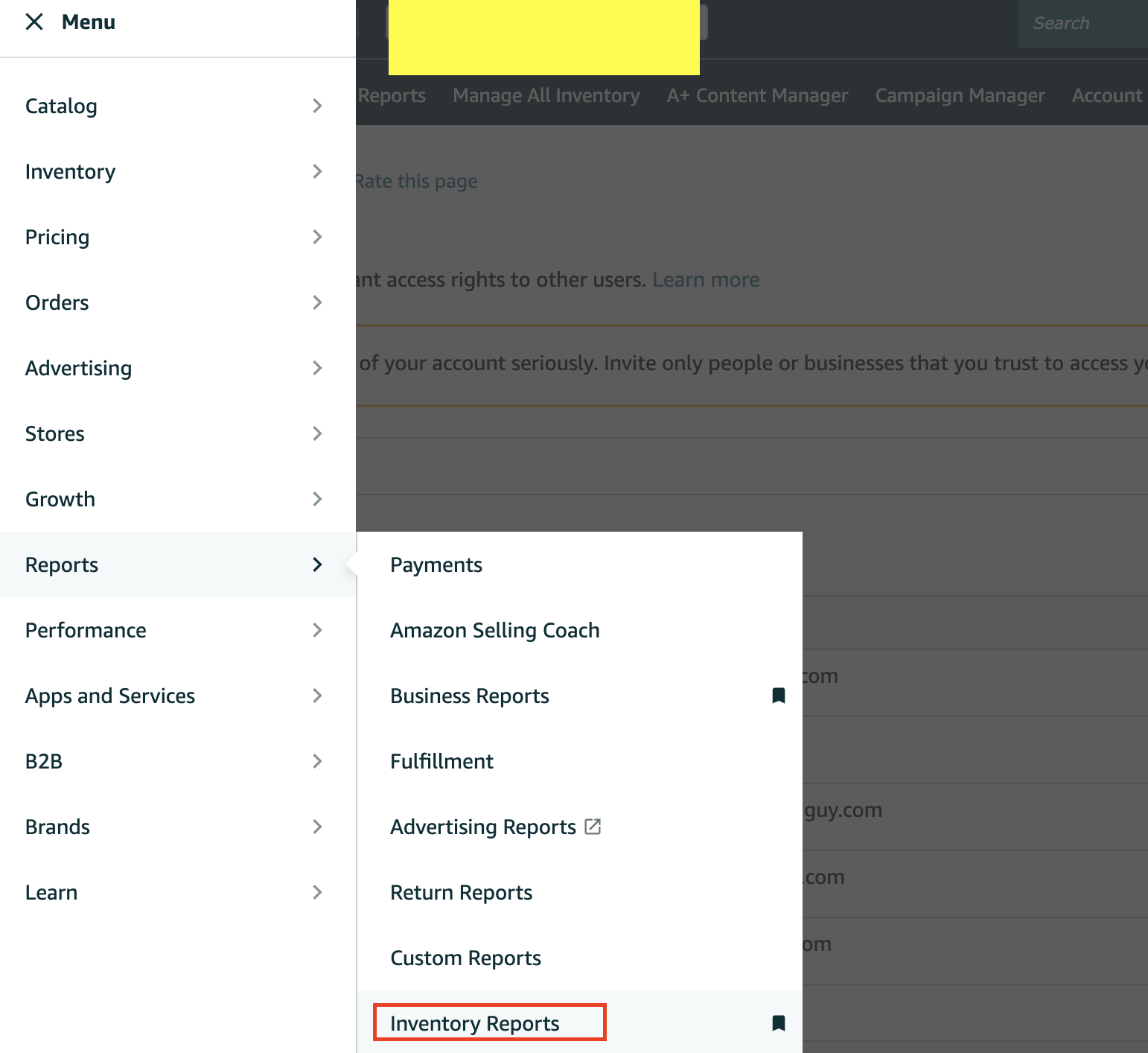Image resolution: width=1148 pixels, height=1053 pixels.
Task: Toggle bookmark icon beside Inventory Reports
Action: (779, 1023)
